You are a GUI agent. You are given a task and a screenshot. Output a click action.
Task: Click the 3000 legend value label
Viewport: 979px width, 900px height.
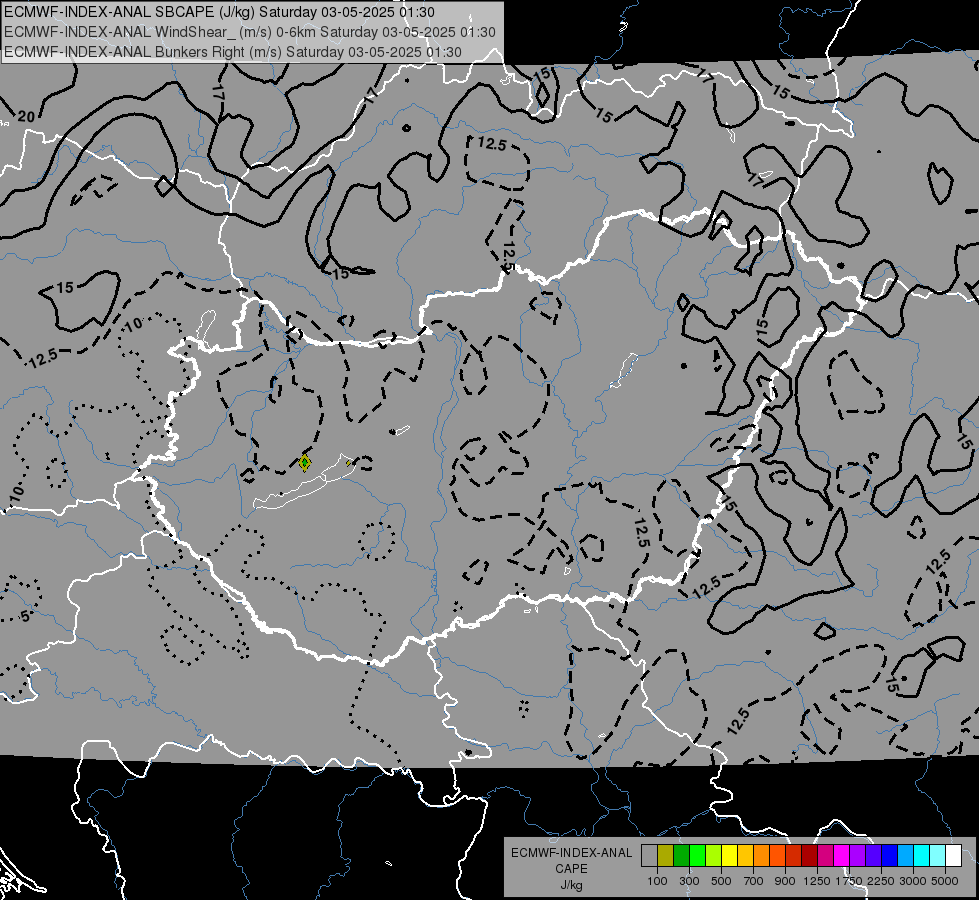(x=913, y=881)
